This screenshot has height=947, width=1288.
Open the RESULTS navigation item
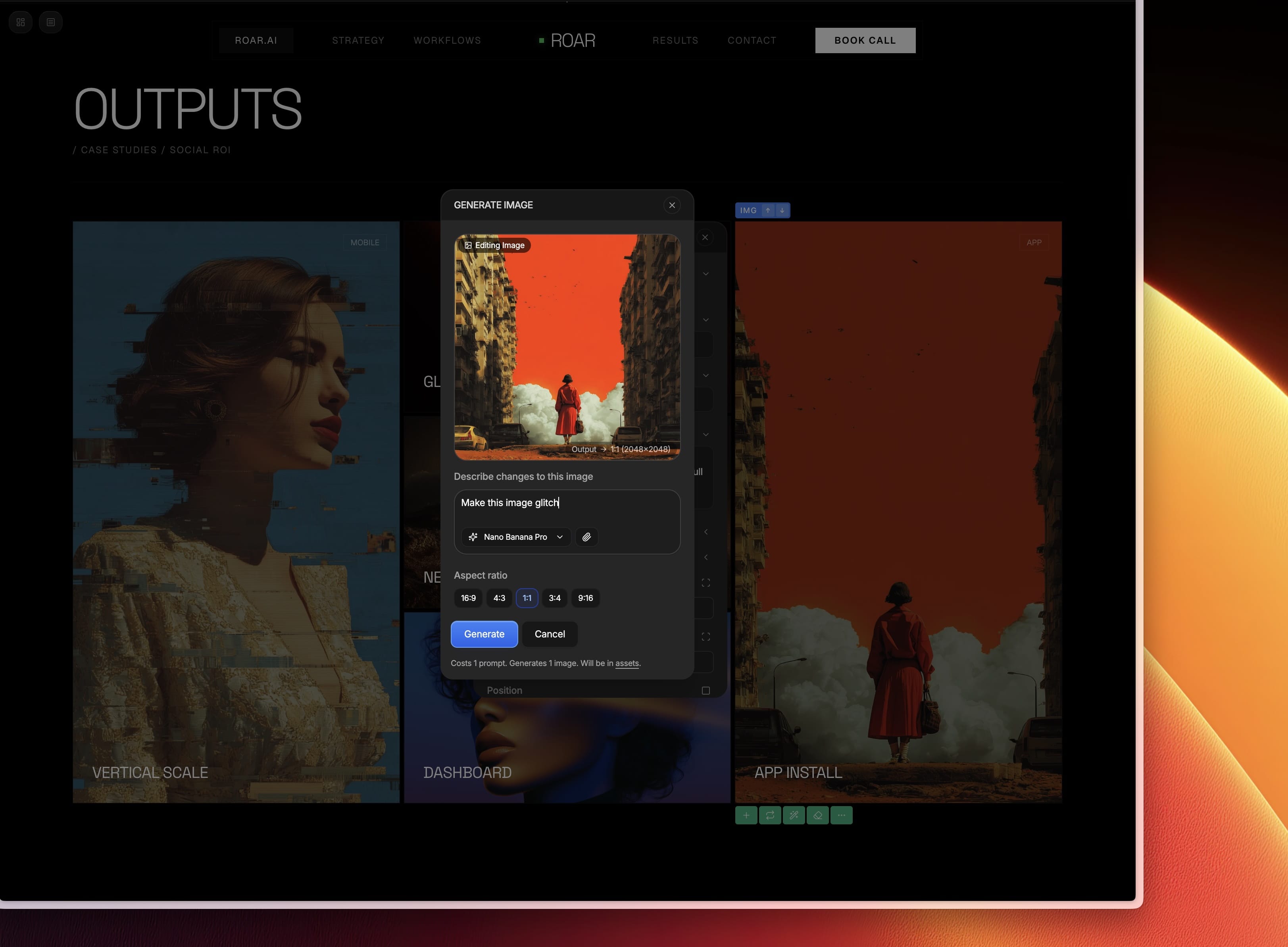coord(675,40)
